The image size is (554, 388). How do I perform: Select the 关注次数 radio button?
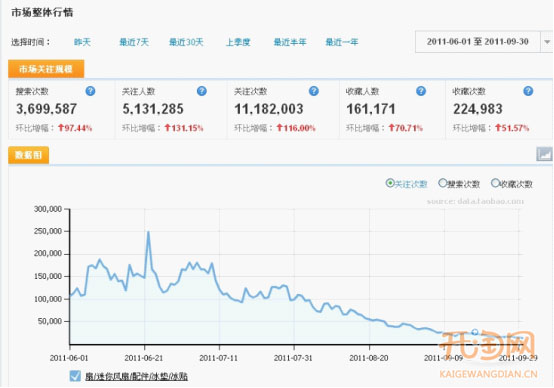390,183
